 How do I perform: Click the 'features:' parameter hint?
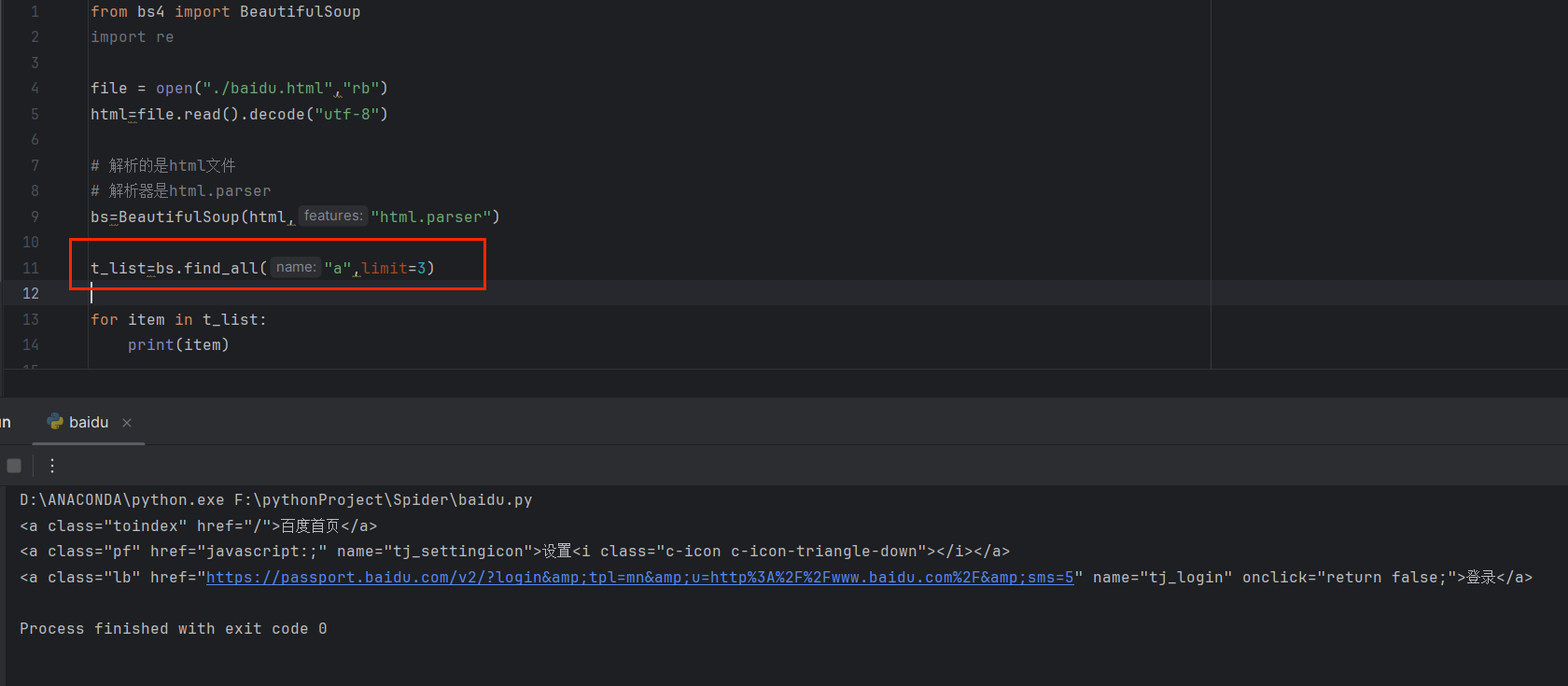tap(333, 216)
